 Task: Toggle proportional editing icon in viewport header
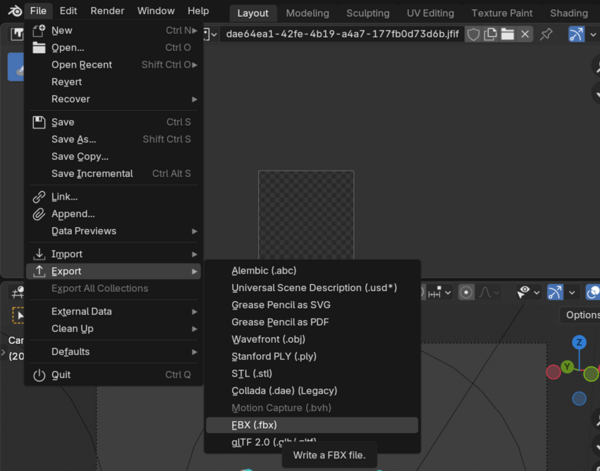[466, 293]
